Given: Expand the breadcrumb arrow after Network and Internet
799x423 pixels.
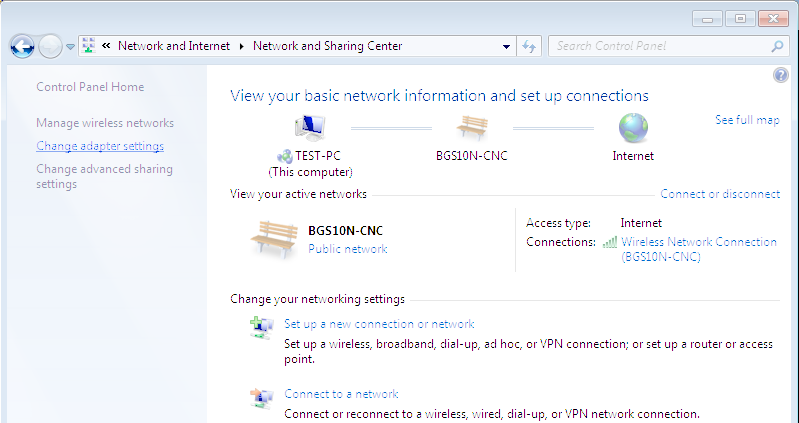Looking at the screenshot, I should pos(242,46).
